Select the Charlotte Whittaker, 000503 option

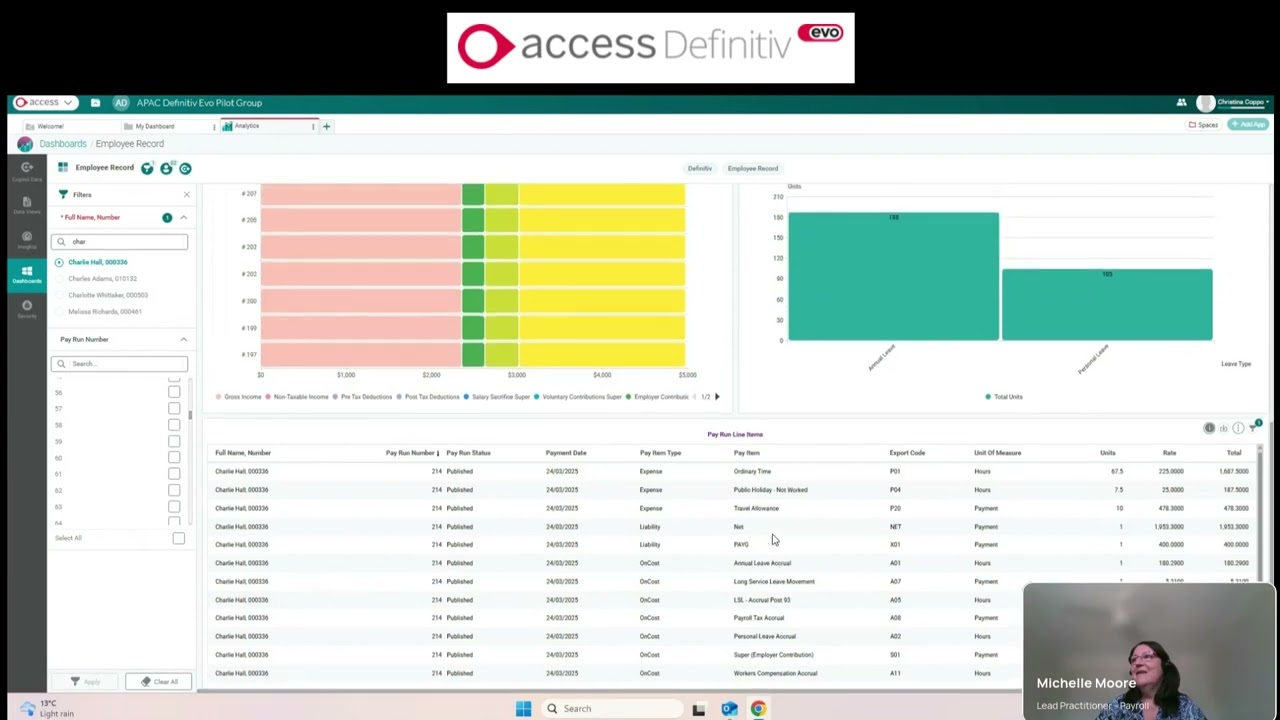click(x=108, y=295)
